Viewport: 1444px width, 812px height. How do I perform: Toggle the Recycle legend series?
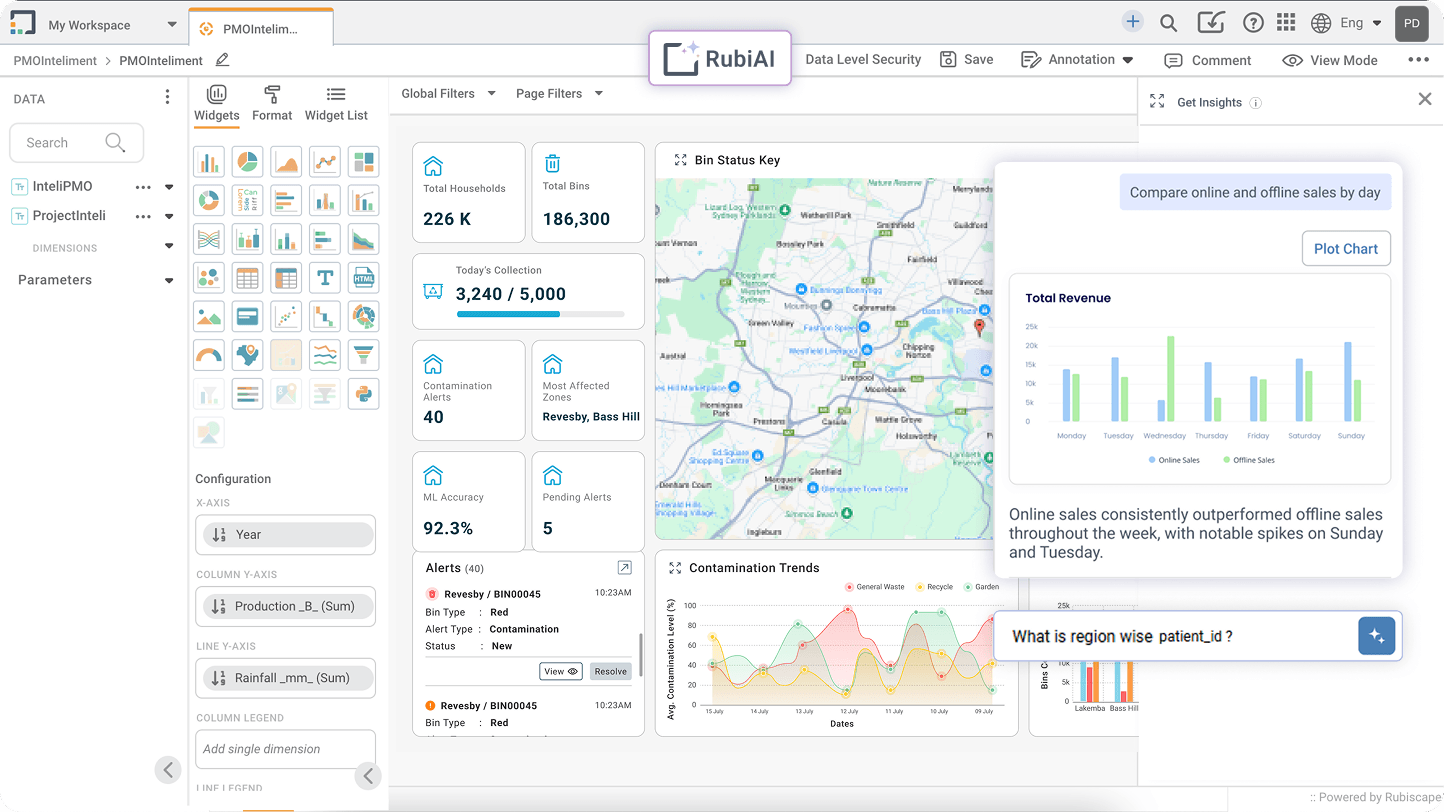point(934,587)
